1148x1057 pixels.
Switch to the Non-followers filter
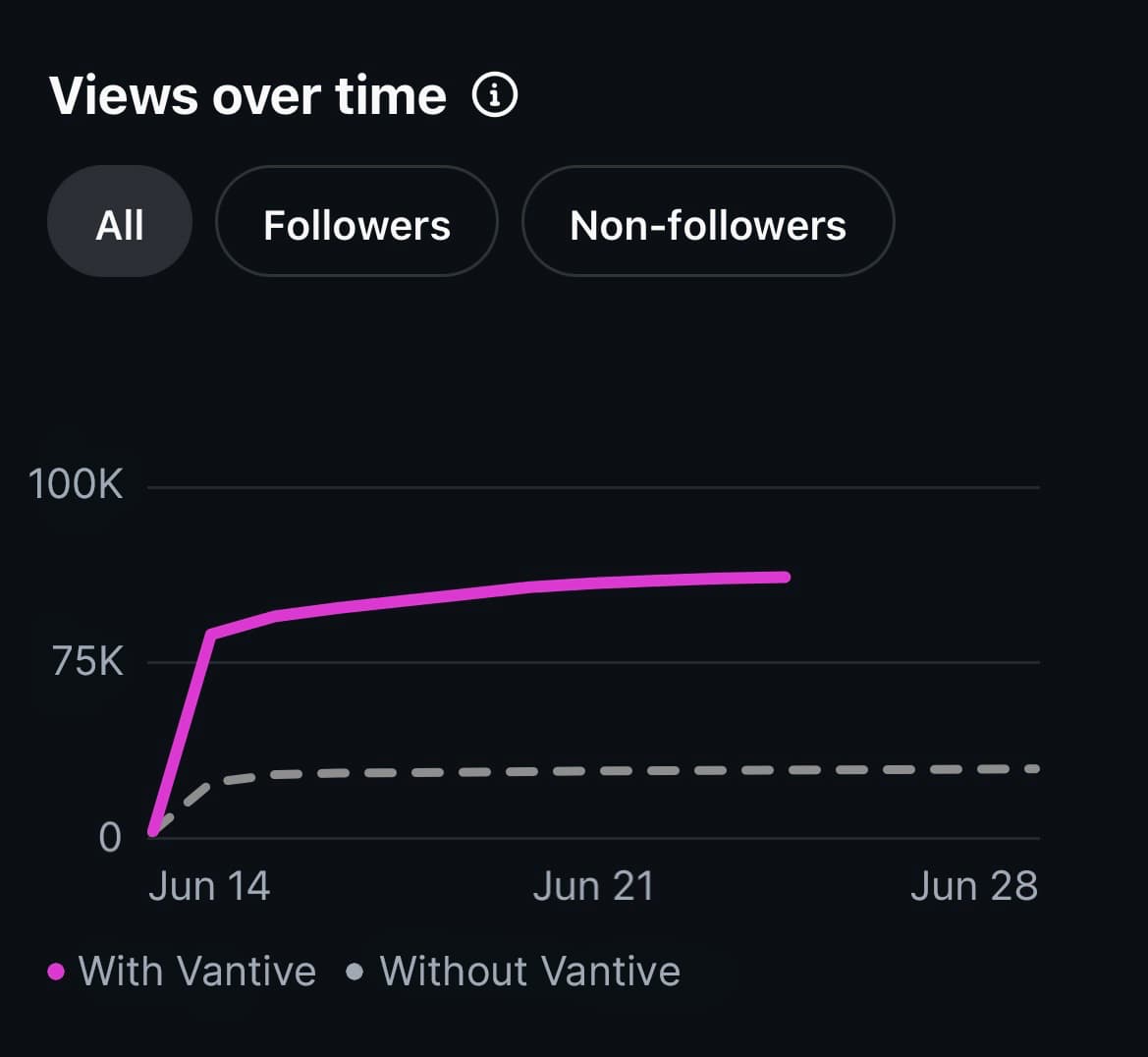click(x=708, y=221)
